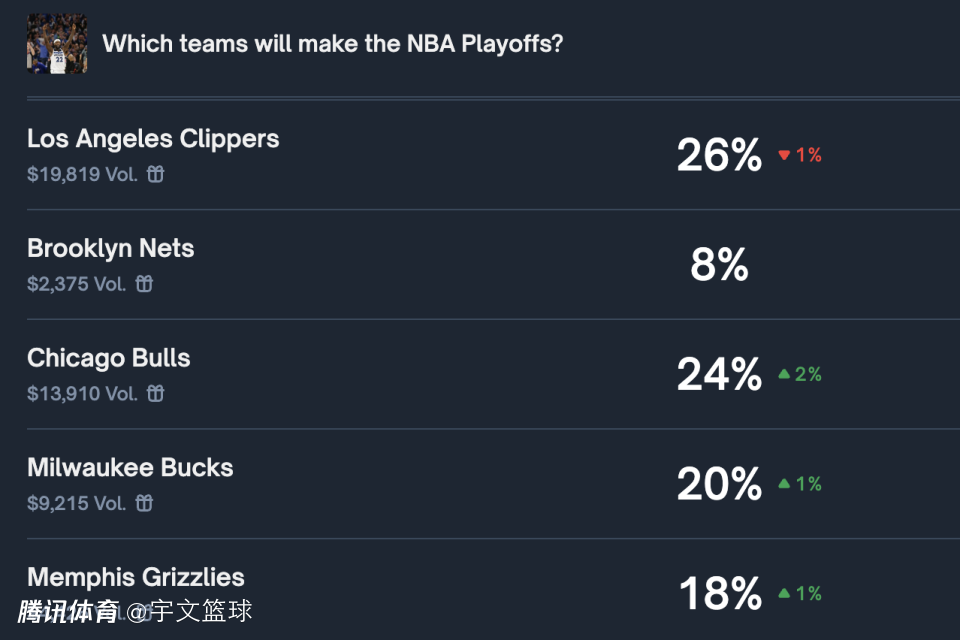
Task: Click gift icon under Milwaukee Bucks
Action: (144, 503)
